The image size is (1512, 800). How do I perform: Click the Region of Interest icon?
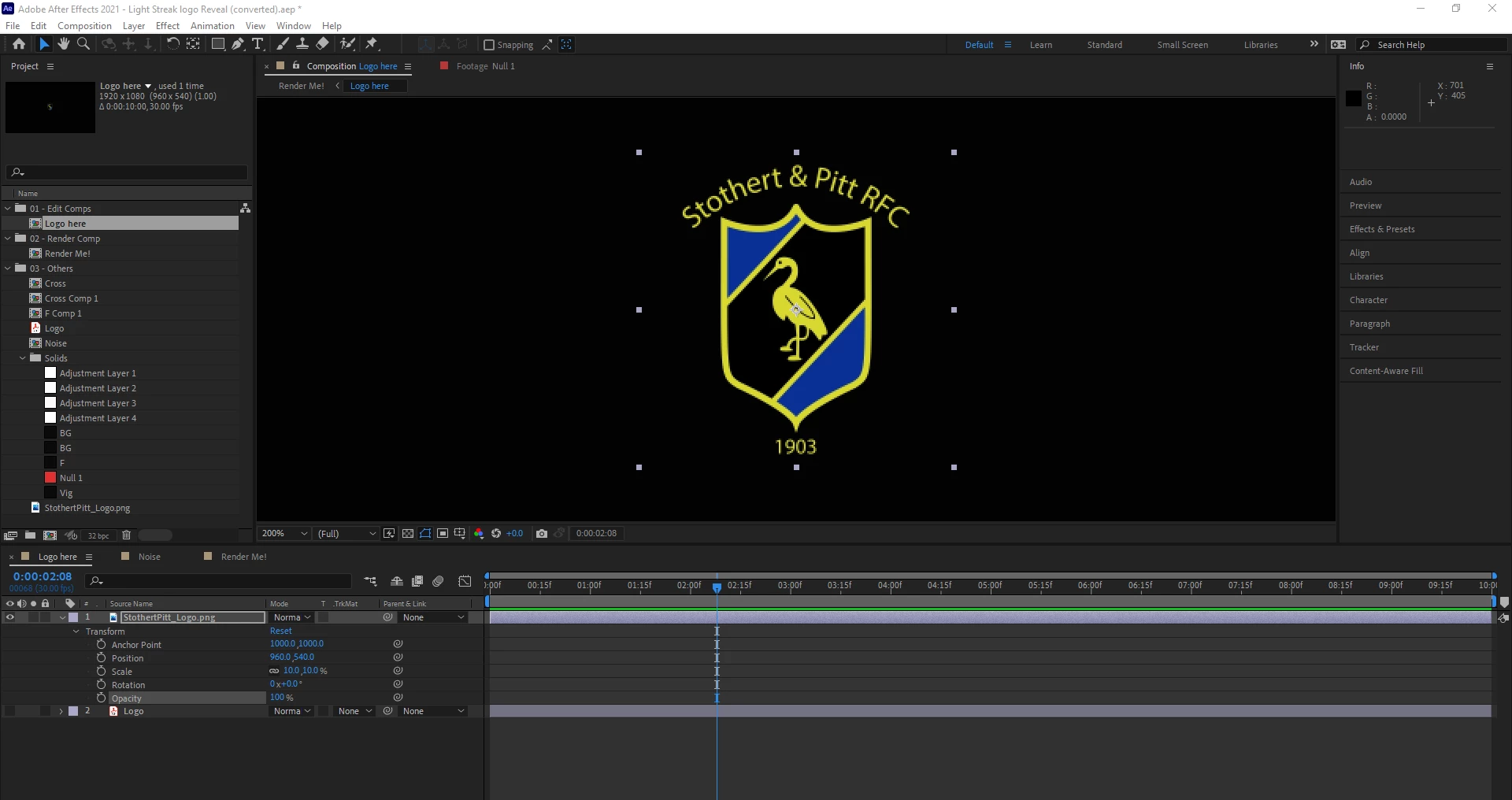coord(443,534)
